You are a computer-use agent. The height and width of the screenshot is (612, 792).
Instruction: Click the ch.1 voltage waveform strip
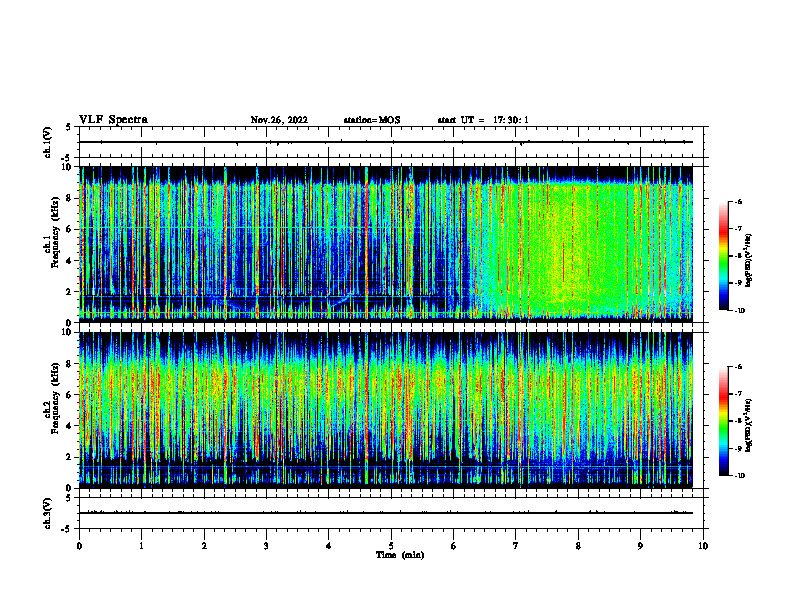(x=391, y=142)
